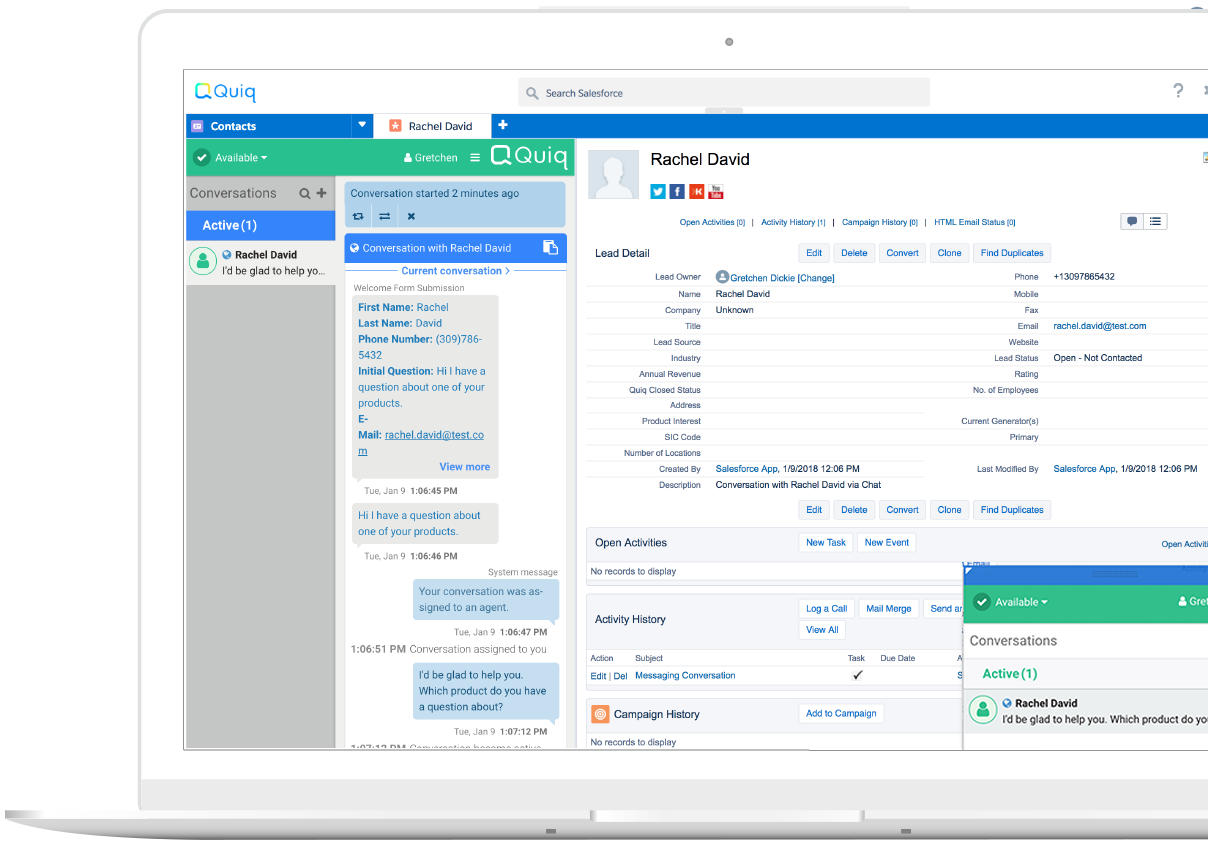
Task: Click the Log a Call button
Action: click(x=827, y=609)
